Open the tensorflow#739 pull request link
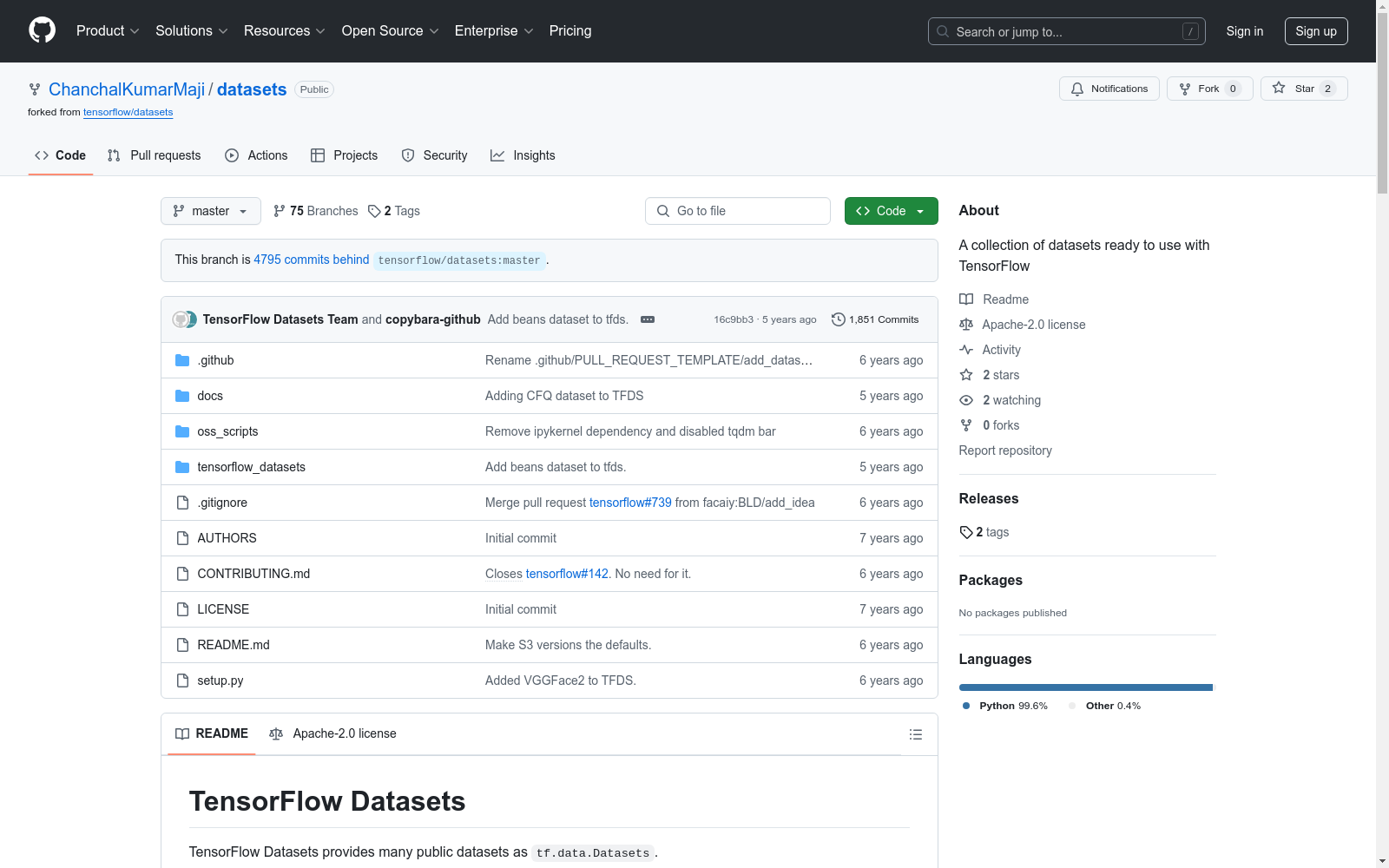1389x868 pixels. click(x=630, y=503)
